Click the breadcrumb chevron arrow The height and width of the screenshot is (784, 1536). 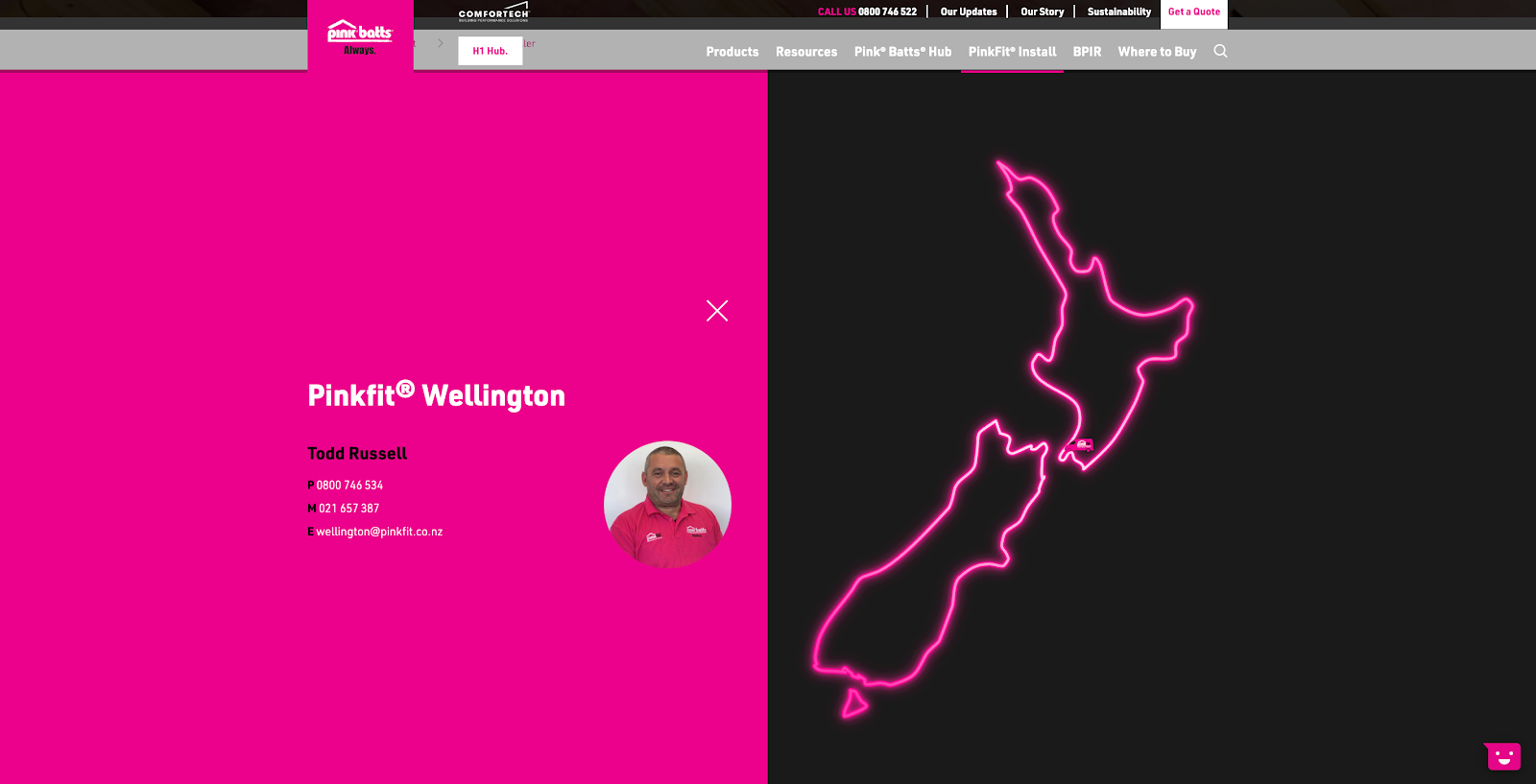point(441,43)
